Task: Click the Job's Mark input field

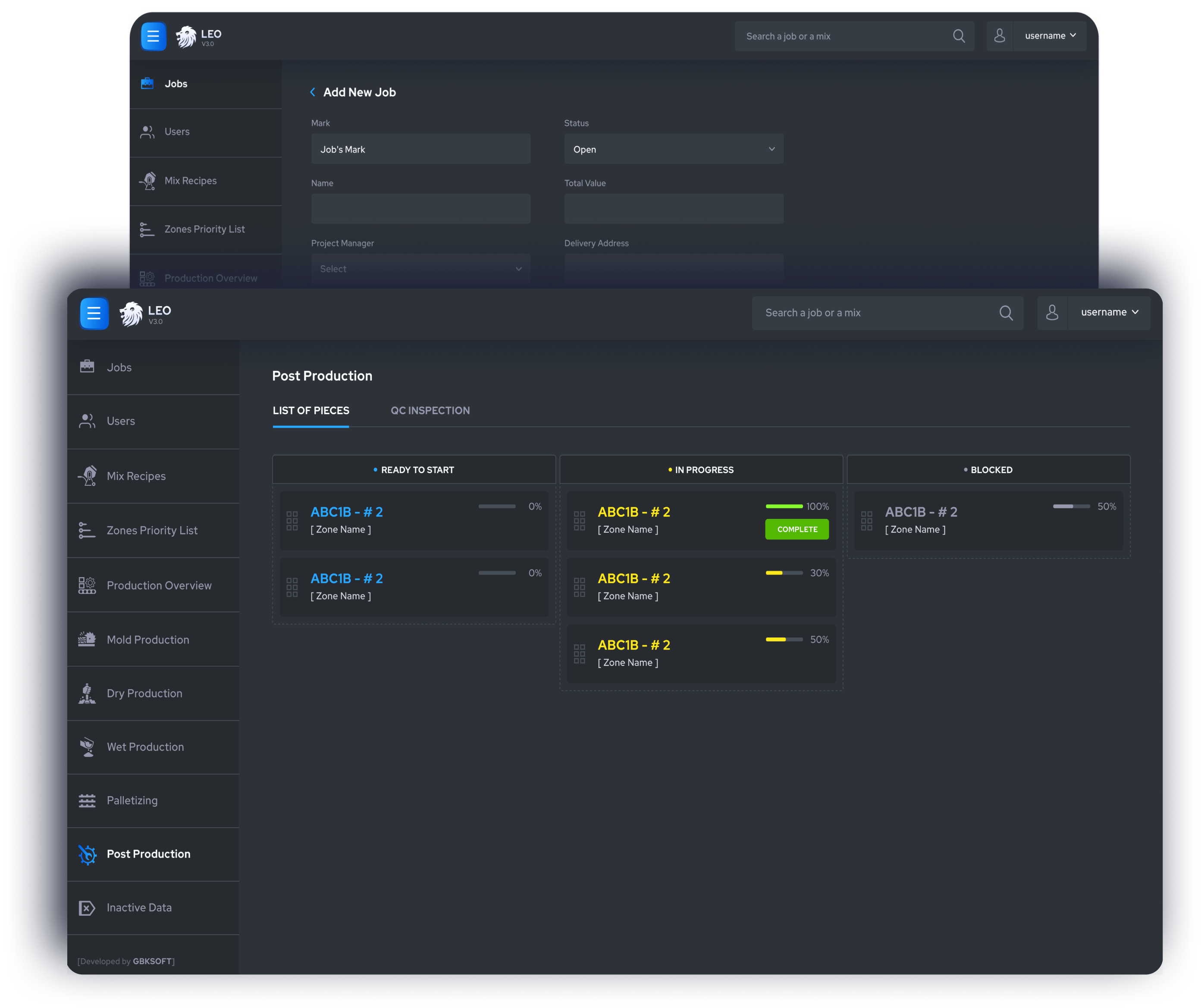Action: coord(420,149)
